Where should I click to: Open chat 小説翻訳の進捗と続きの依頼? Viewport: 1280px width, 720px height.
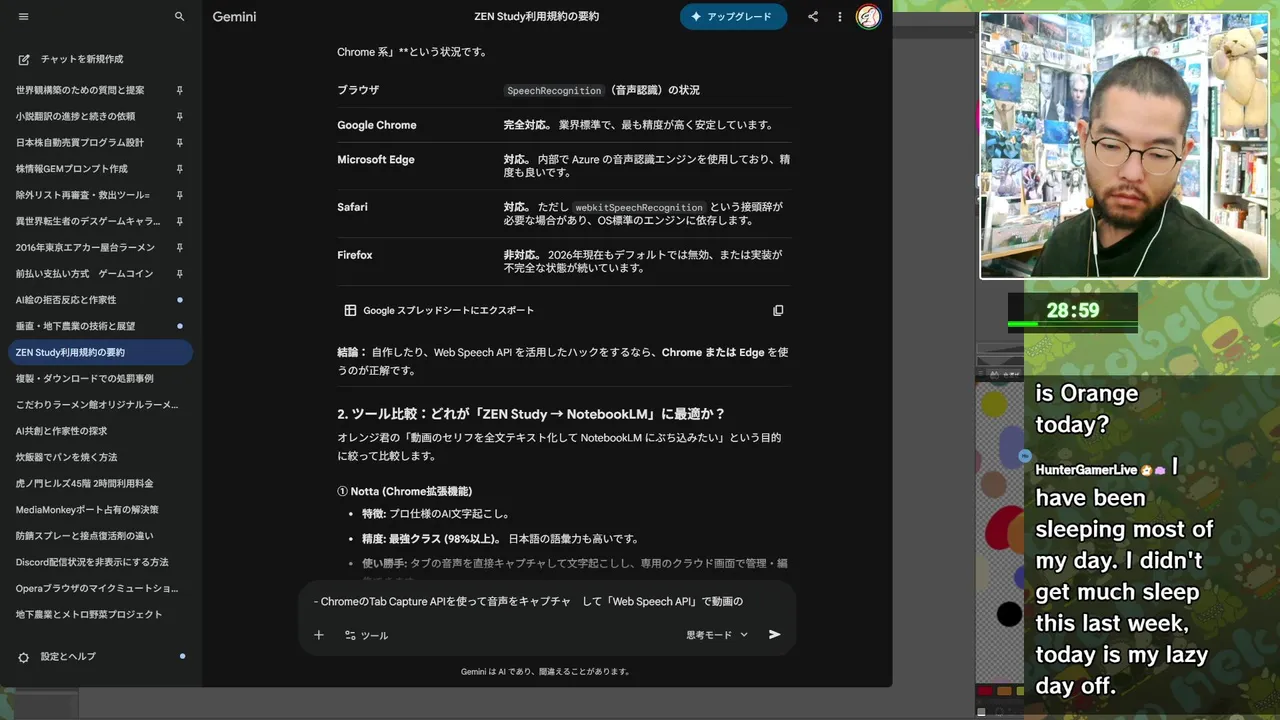pyautogui.click(x=75, y=116)
